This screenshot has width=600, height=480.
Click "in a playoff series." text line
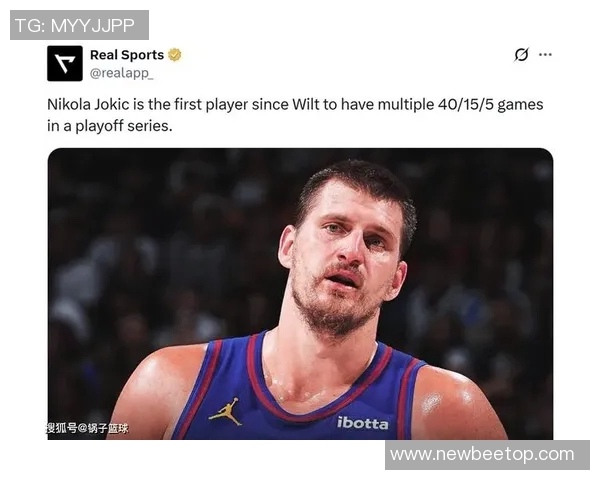point(110,126)
